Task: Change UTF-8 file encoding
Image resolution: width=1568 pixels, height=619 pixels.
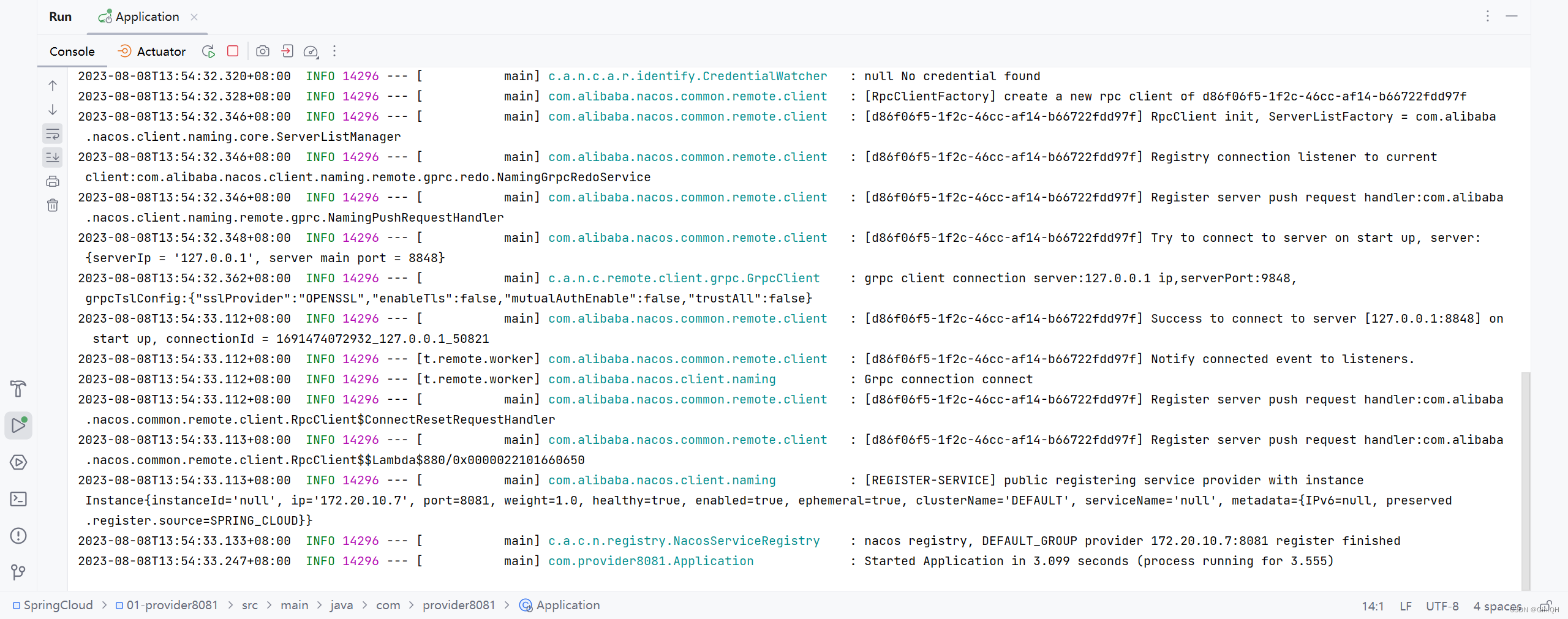Action: tap(1442, 606)
